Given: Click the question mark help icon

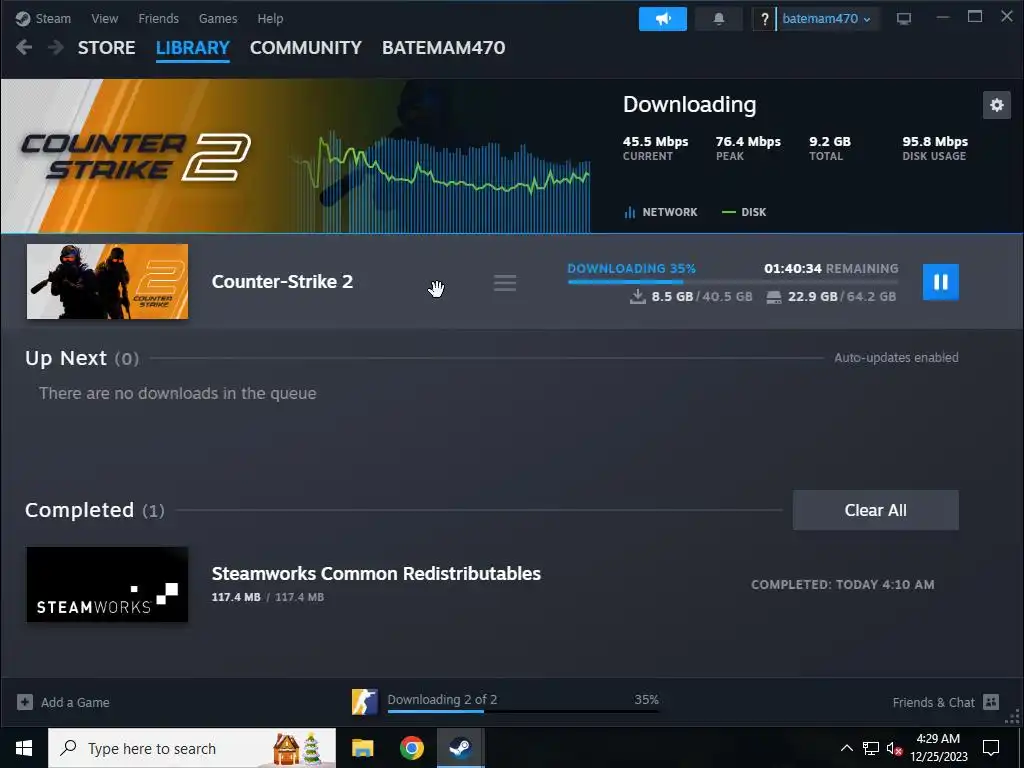Looking at the screenshot, I should (764, 19).
